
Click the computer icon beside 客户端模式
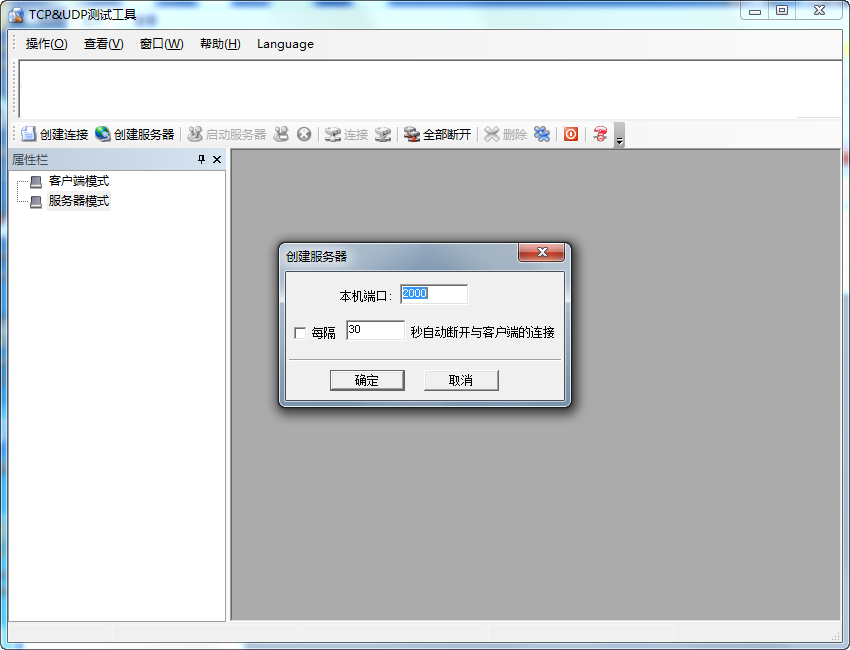pyautogui.click(x=36, y=182)
